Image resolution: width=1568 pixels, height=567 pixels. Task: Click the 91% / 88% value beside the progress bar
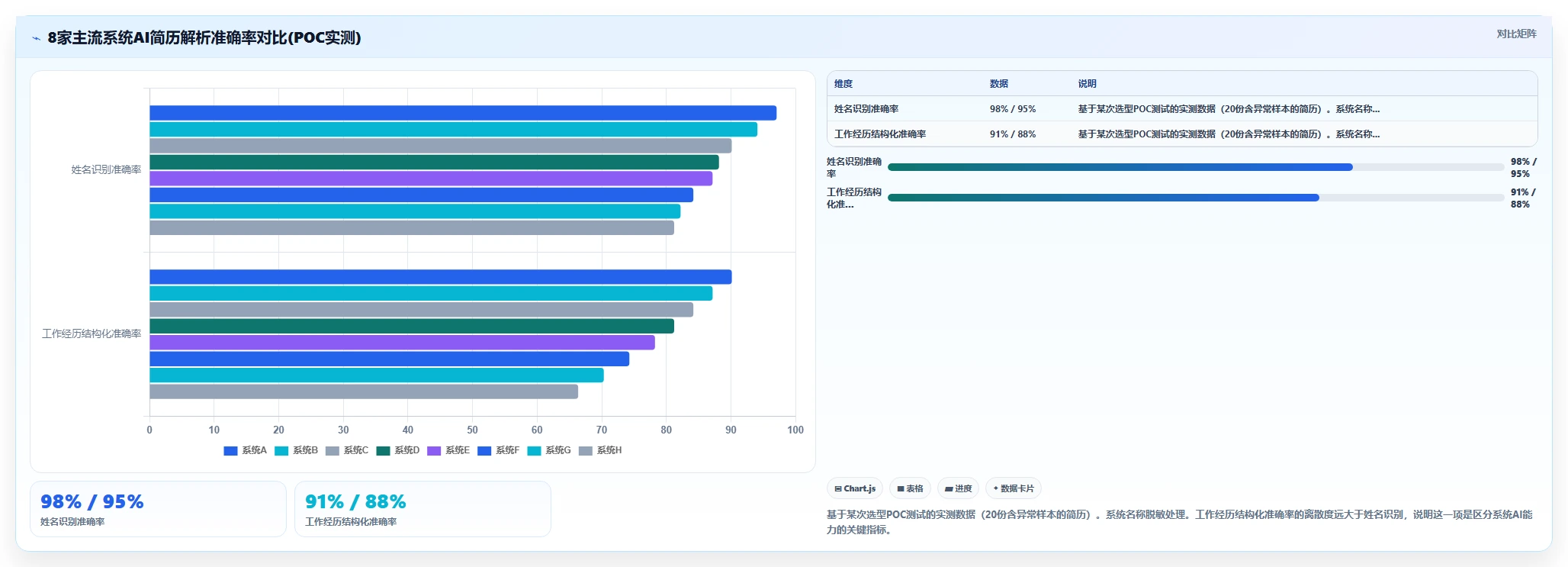click(x=1523, y=198)
